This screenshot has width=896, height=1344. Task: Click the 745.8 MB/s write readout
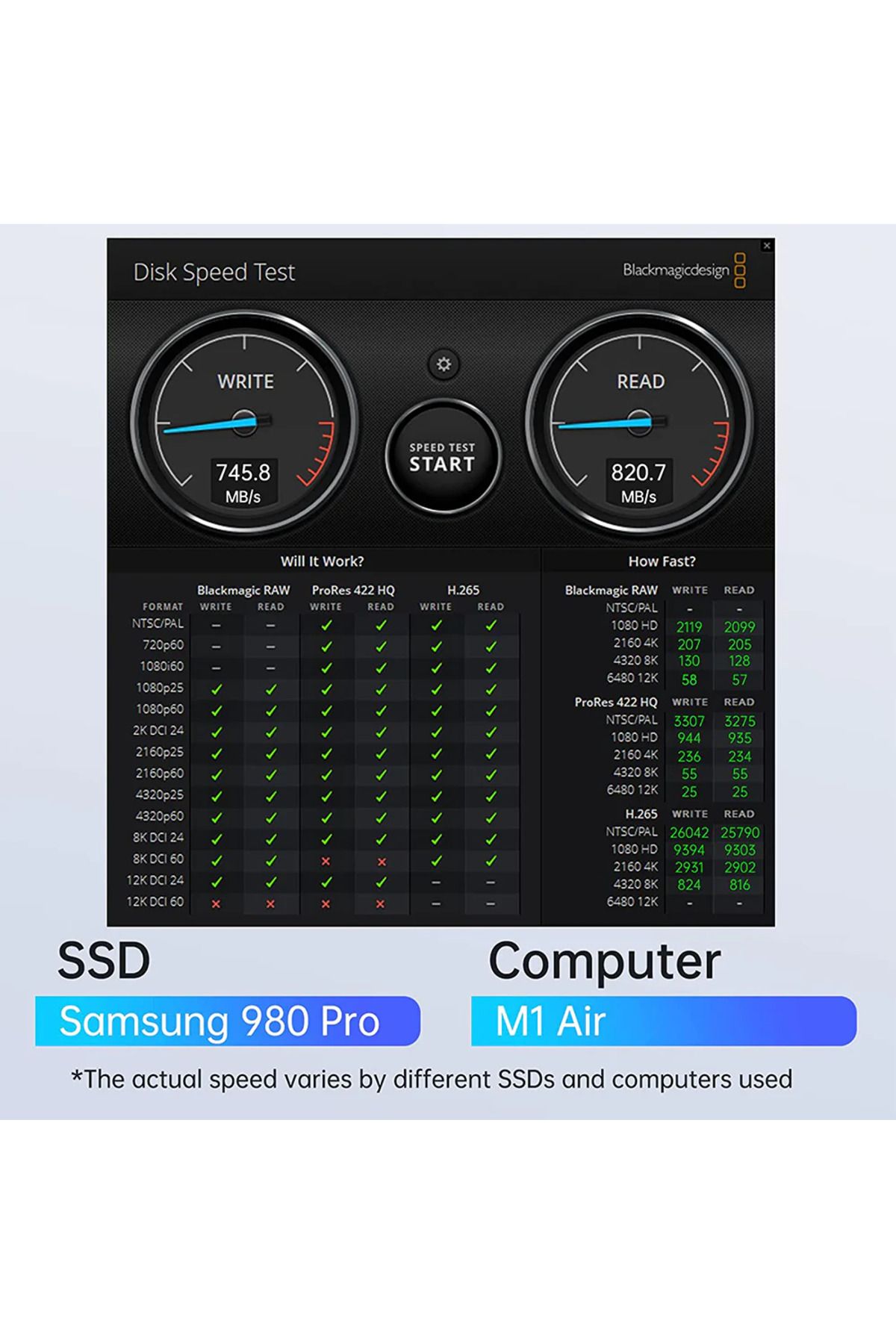tap(243, 482)
